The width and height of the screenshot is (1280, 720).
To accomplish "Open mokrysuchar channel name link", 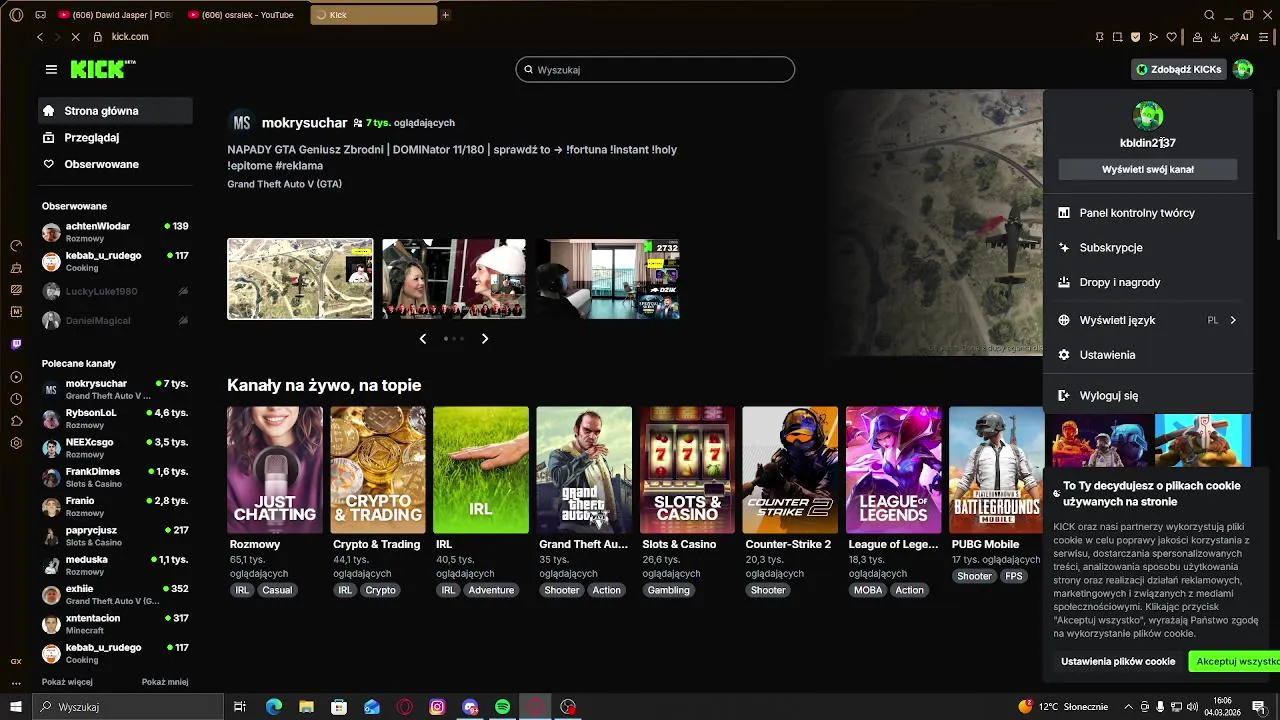I will (x=304, y=123).
